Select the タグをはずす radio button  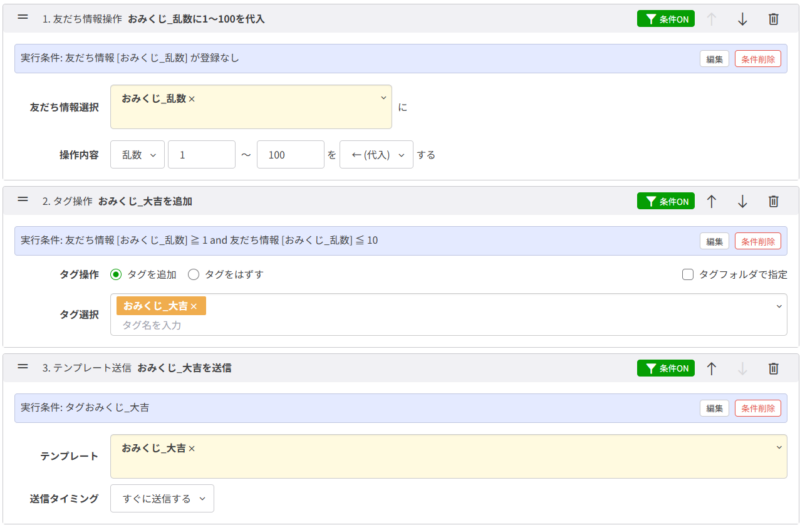point(194,274)
